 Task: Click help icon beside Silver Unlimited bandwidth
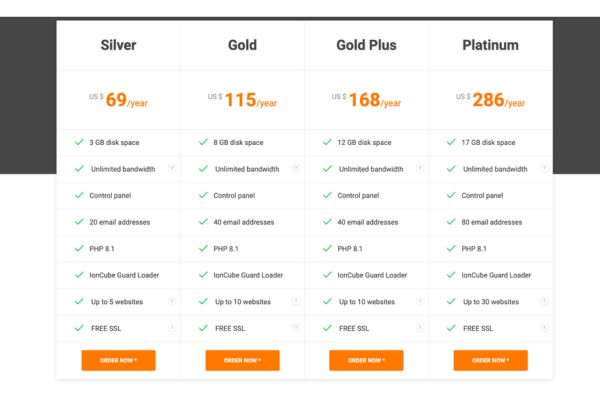tap(172, 169)
